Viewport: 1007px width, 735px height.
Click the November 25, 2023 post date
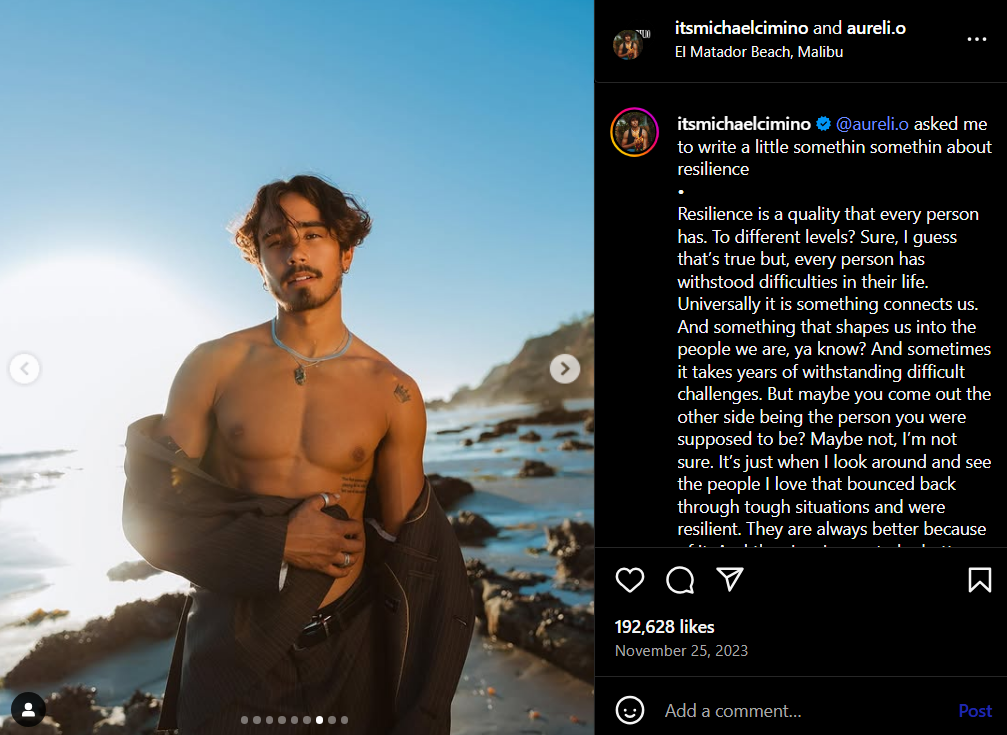tap(681, 650)
